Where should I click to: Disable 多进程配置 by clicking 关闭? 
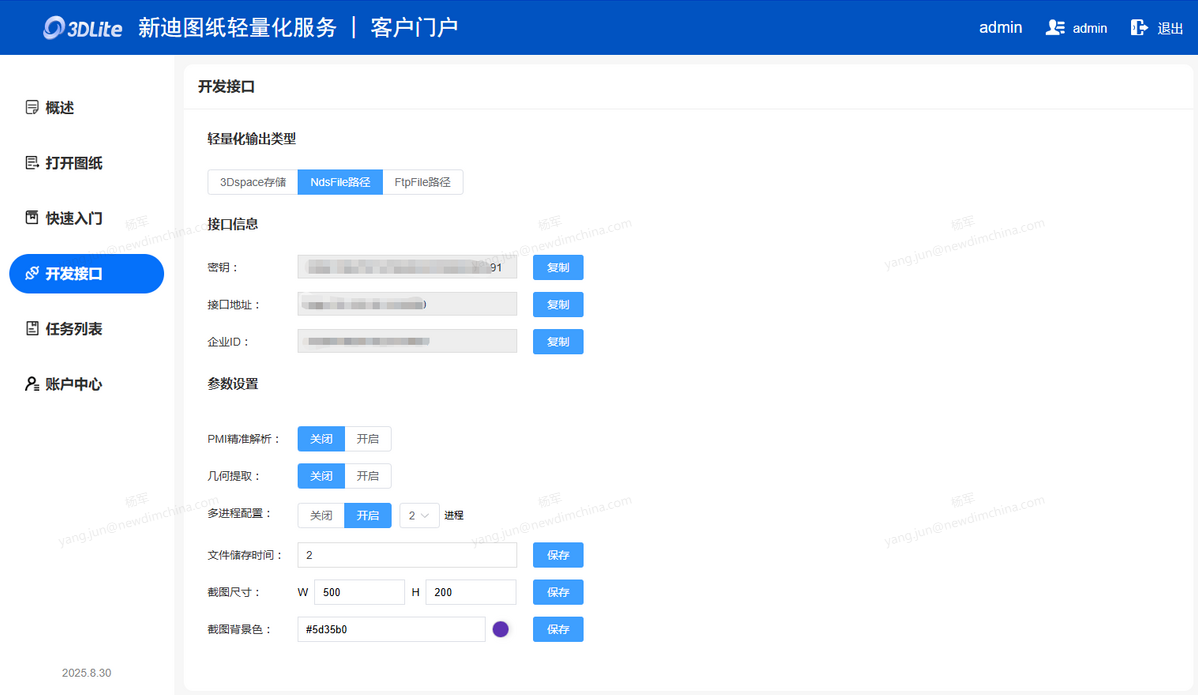[321, 516]
